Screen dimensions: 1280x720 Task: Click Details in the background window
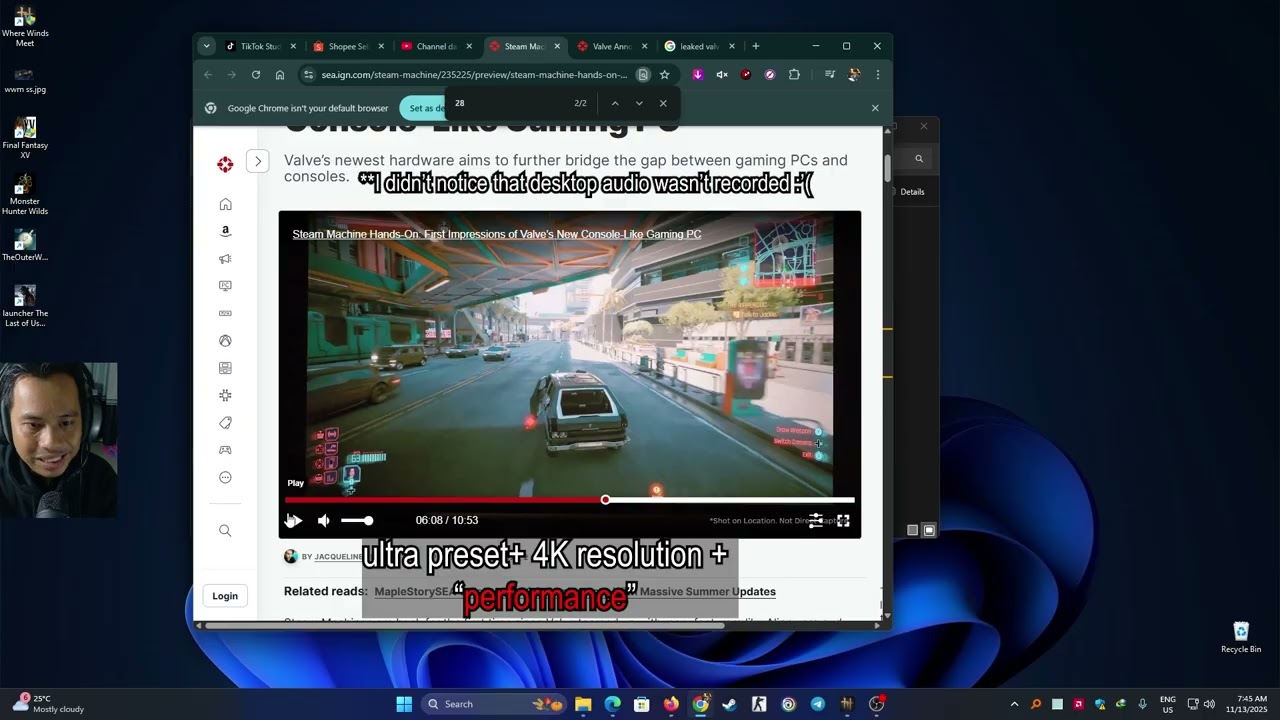[x=912, y=192]
